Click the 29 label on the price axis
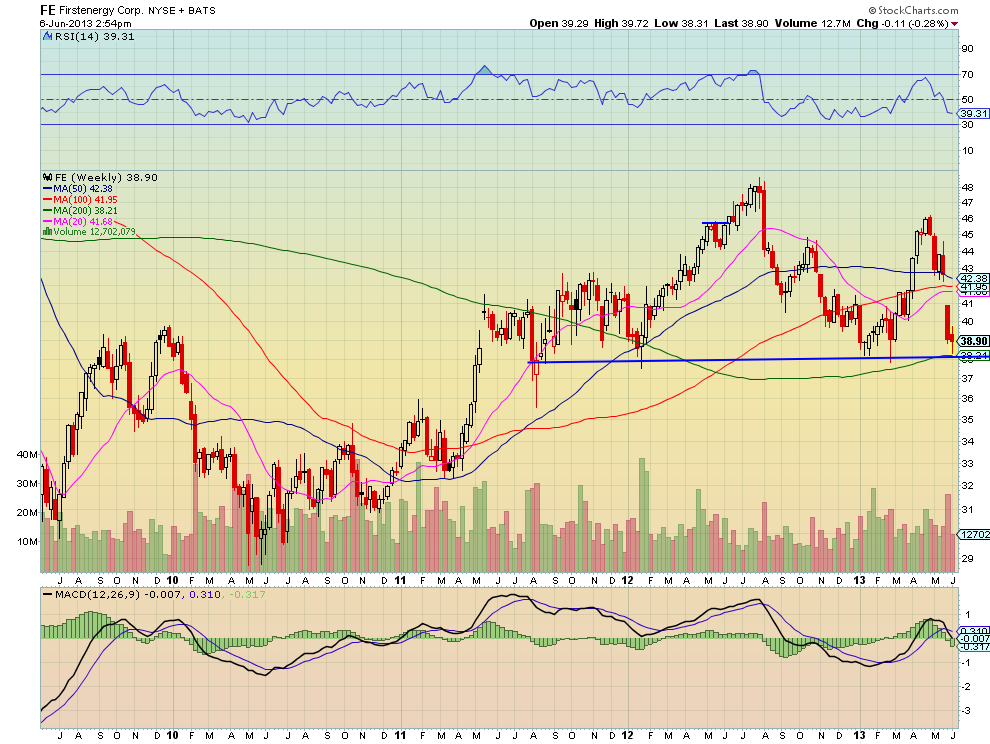Viewport: 990px width, 744px height. 969,558
